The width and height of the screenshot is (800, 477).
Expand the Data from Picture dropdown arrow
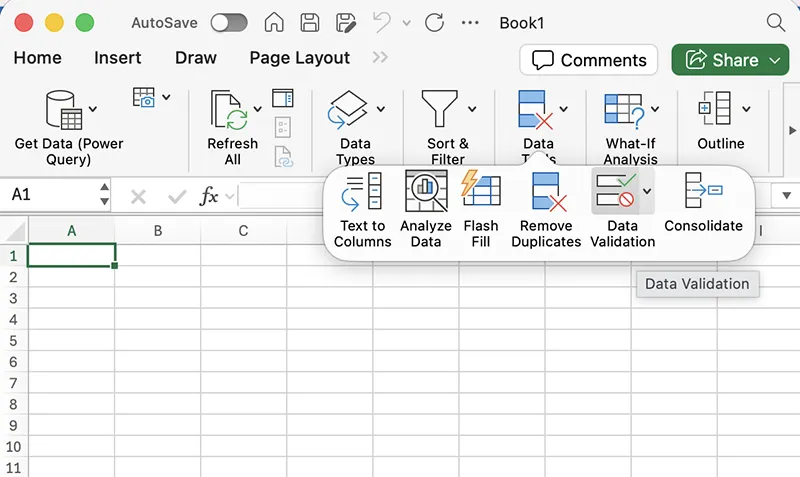(x=166, y=96)
